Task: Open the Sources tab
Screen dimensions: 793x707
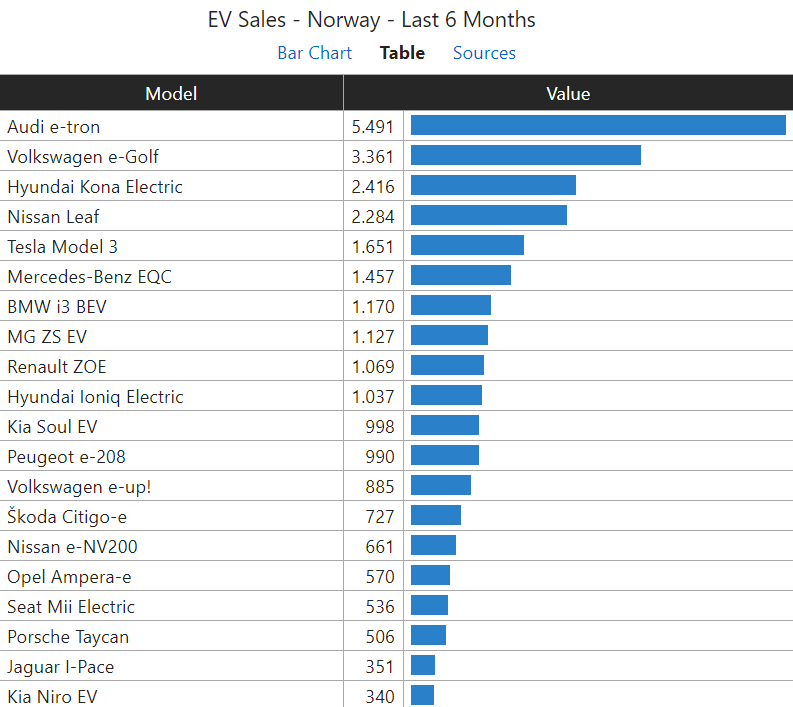Action: click(x=484, y=53)
